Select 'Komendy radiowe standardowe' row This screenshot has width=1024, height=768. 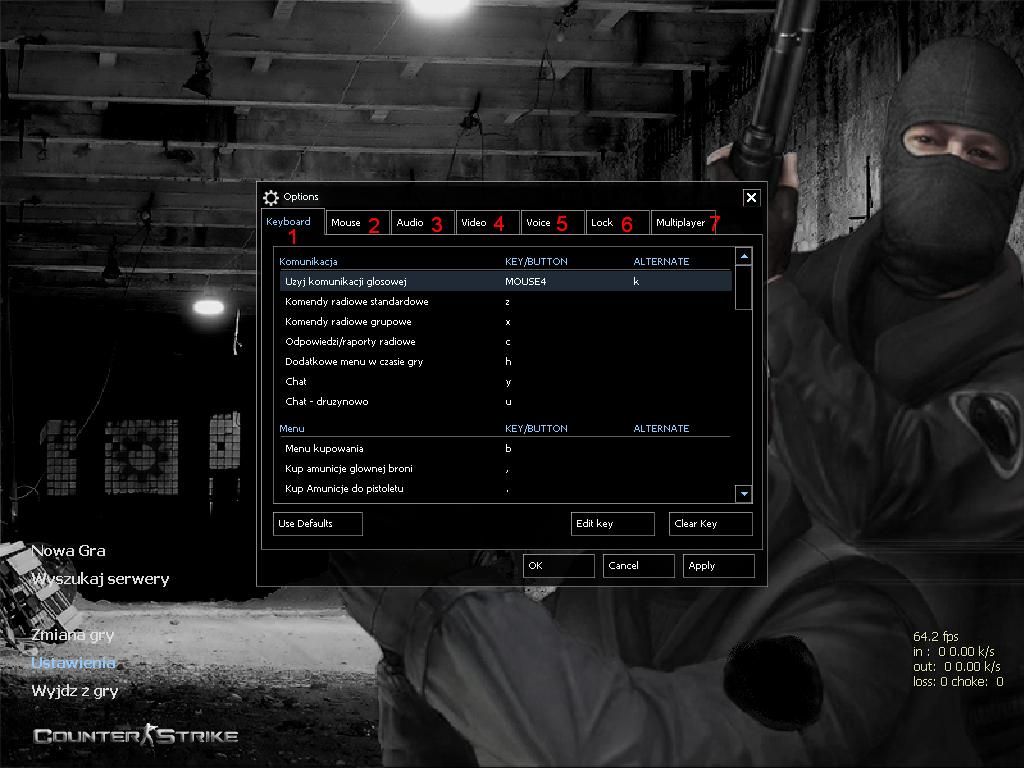coord(505,302)
